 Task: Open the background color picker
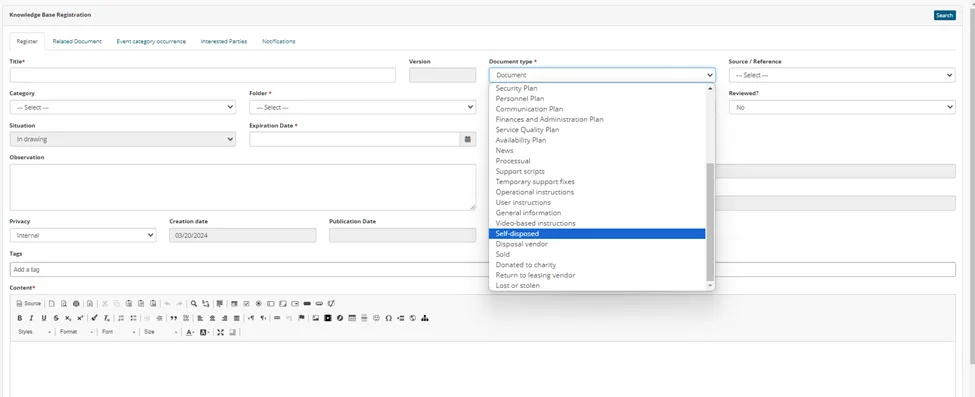205,332
